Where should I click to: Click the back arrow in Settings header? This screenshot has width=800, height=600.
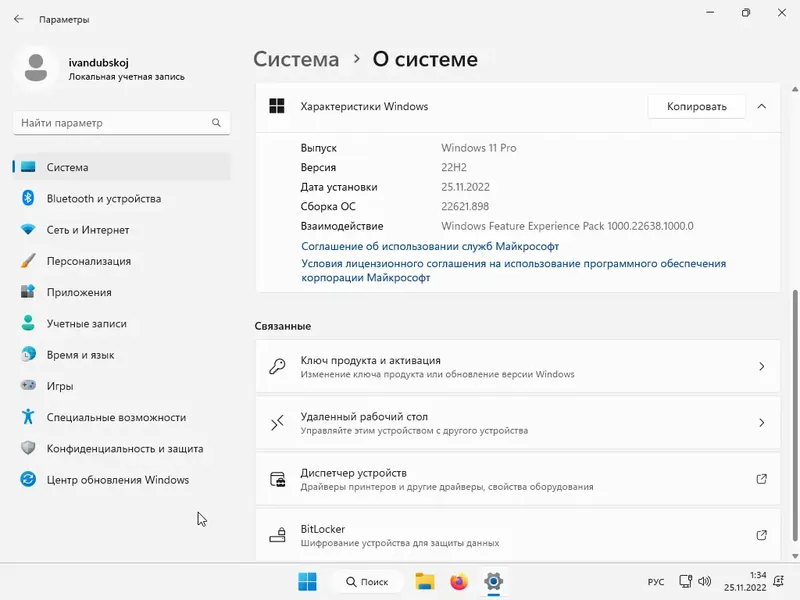click(x=18, y=19)
